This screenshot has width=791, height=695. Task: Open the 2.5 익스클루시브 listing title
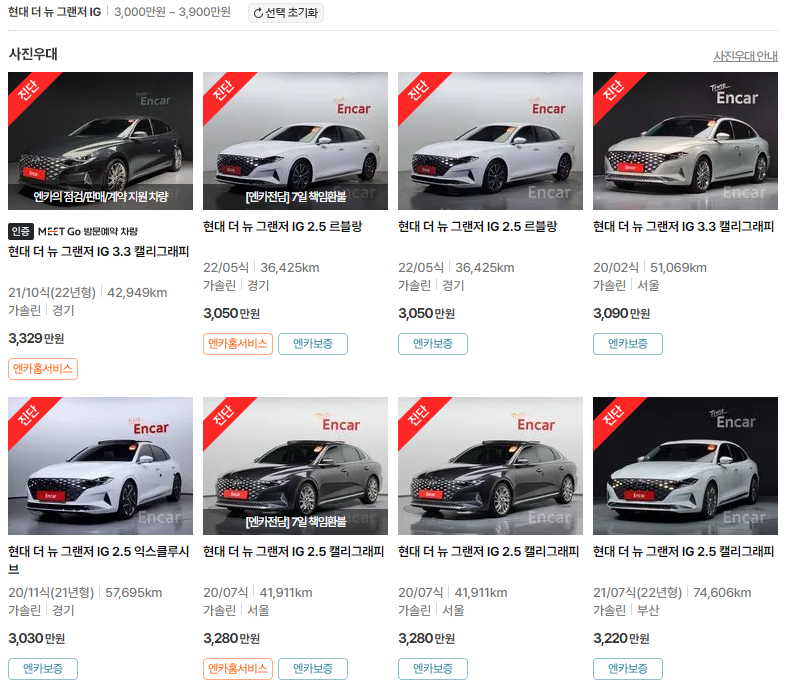click(98, 560)
